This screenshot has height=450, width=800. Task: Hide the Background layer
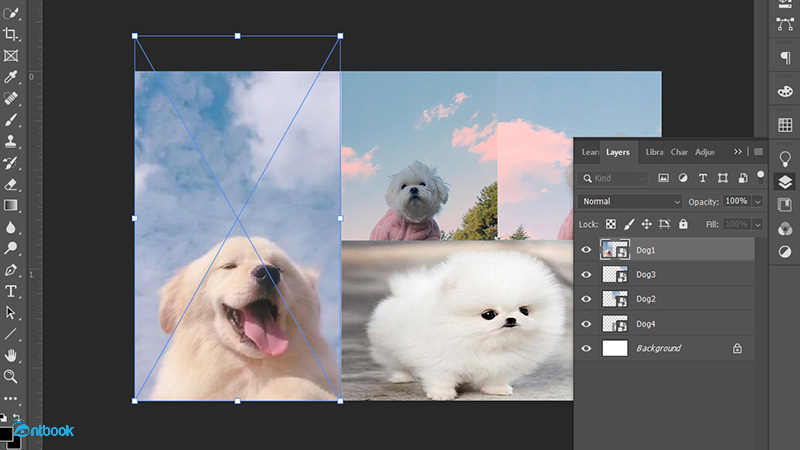(586, 348)
